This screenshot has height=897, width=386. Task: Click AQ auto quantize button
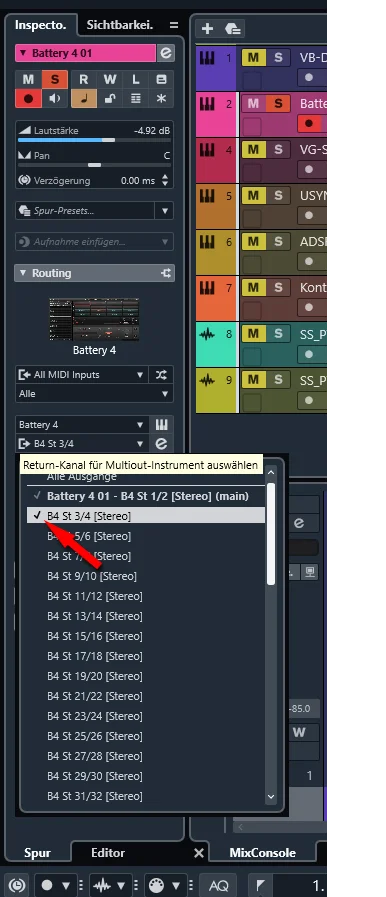point(218,886)
